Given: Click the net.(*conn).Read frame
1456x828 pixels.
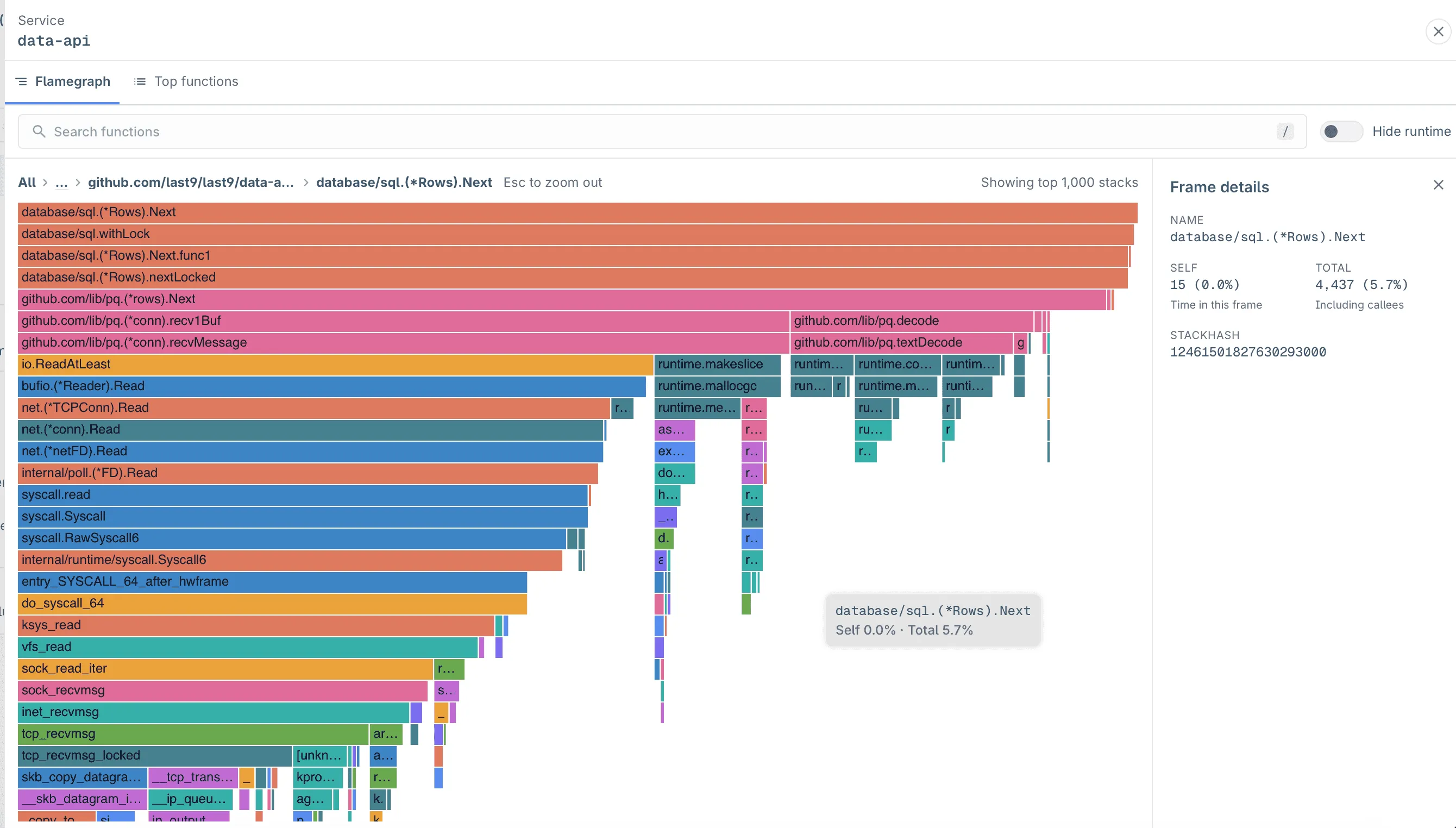Looking at the screenshot, I should pyautogui.click(x=310, y=429).
